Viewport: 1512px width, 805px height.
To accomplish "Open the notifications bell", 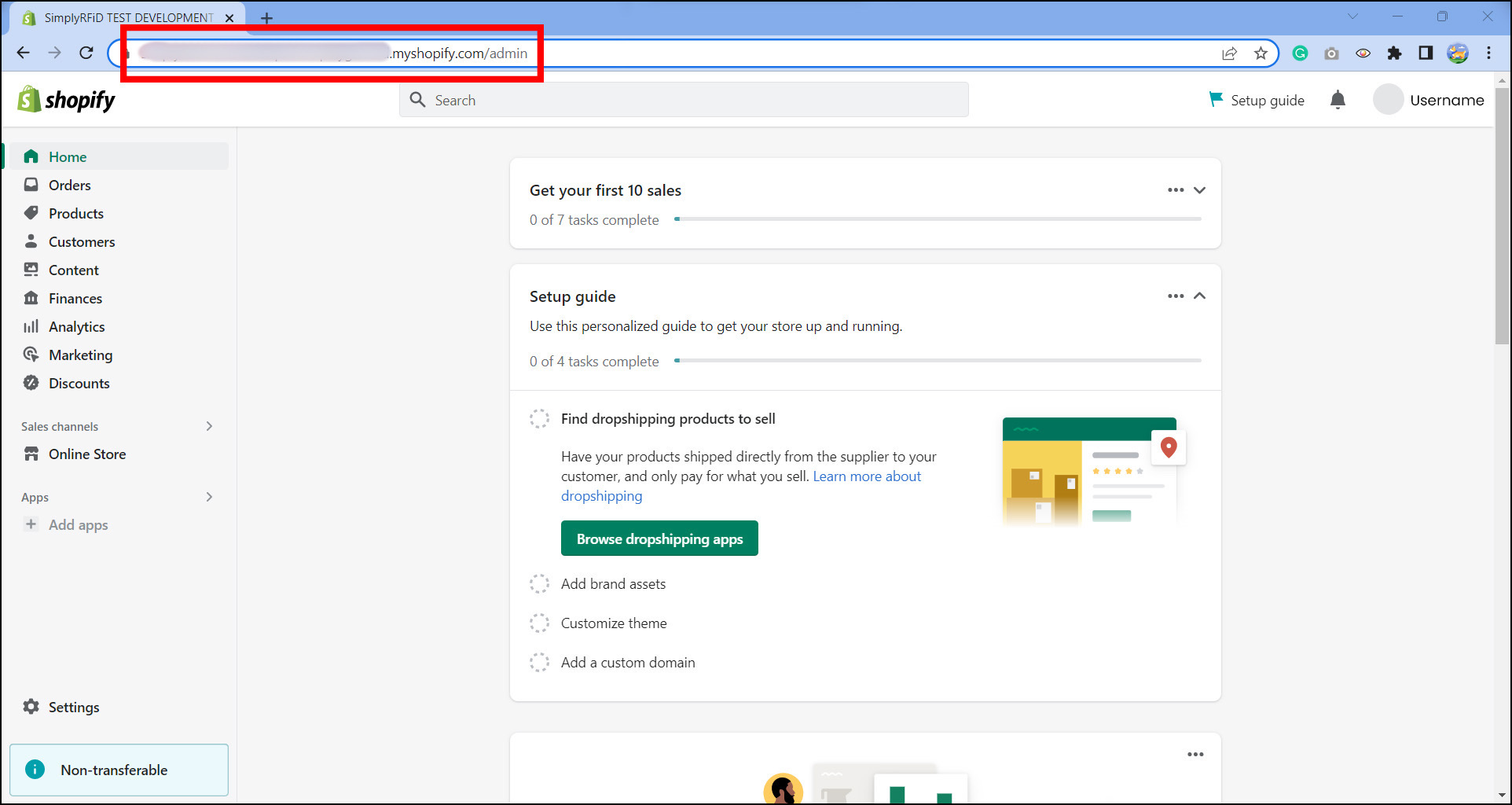I will tap(1338, 100).
